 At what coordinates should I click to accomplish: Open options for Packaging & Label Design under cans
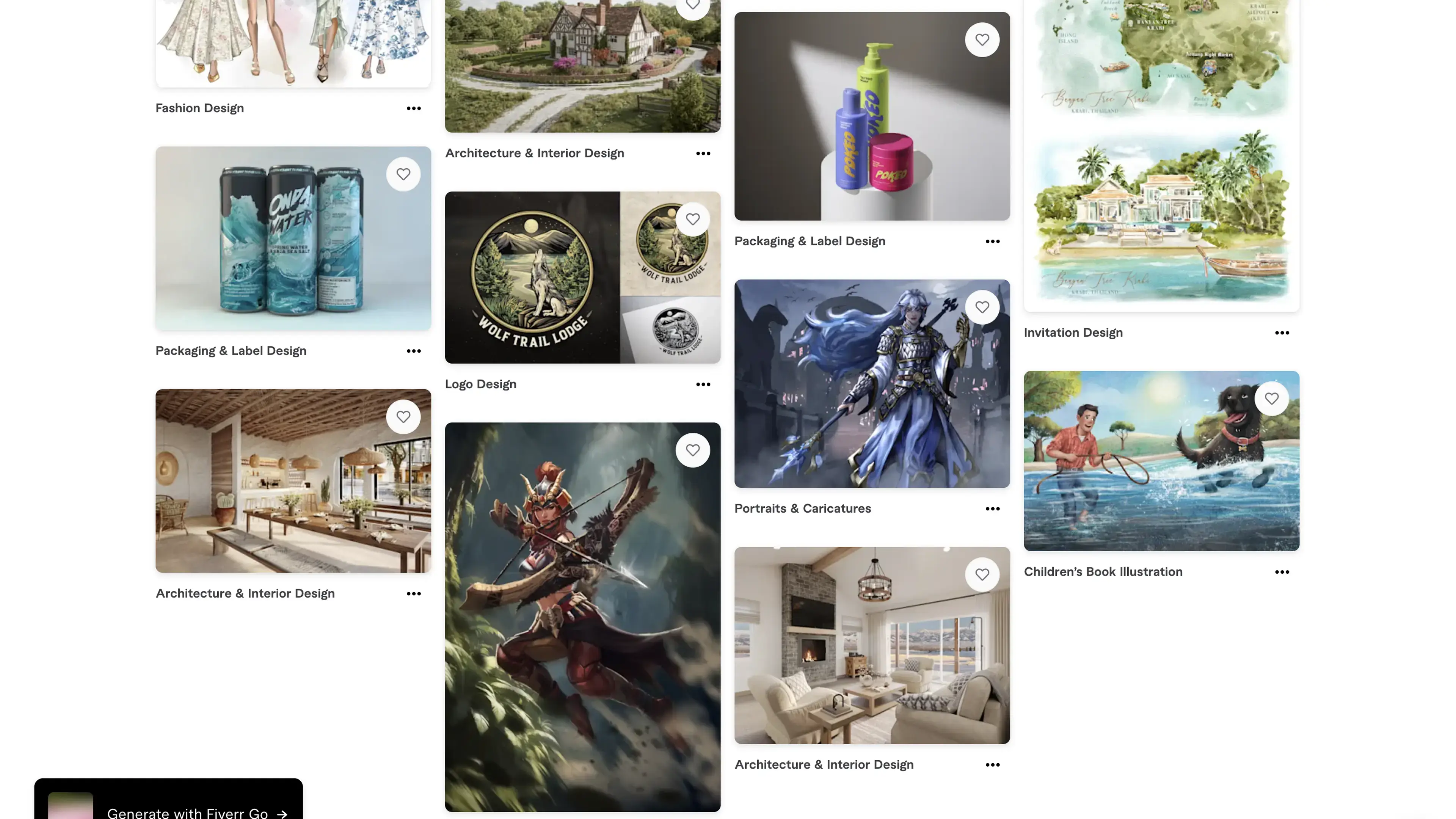tap(414, 351)
